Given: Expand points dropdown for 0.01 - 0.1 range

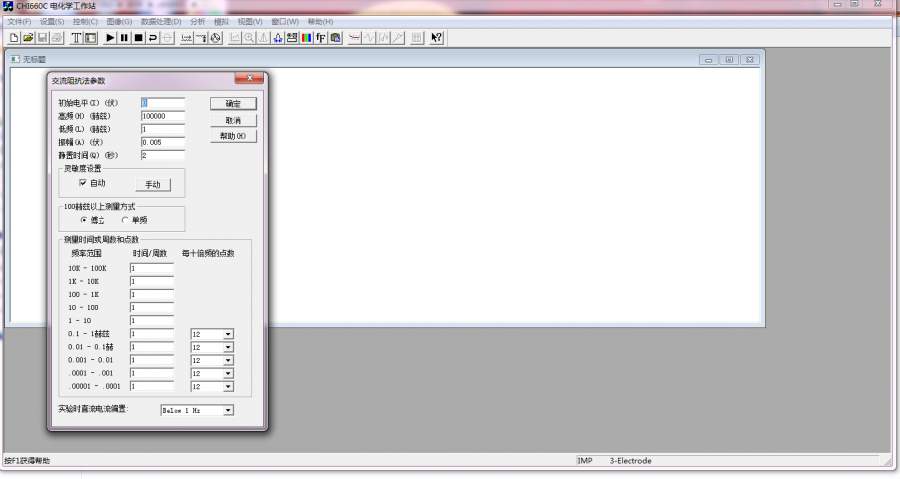Looking at the screenshot, I should 228,348.
